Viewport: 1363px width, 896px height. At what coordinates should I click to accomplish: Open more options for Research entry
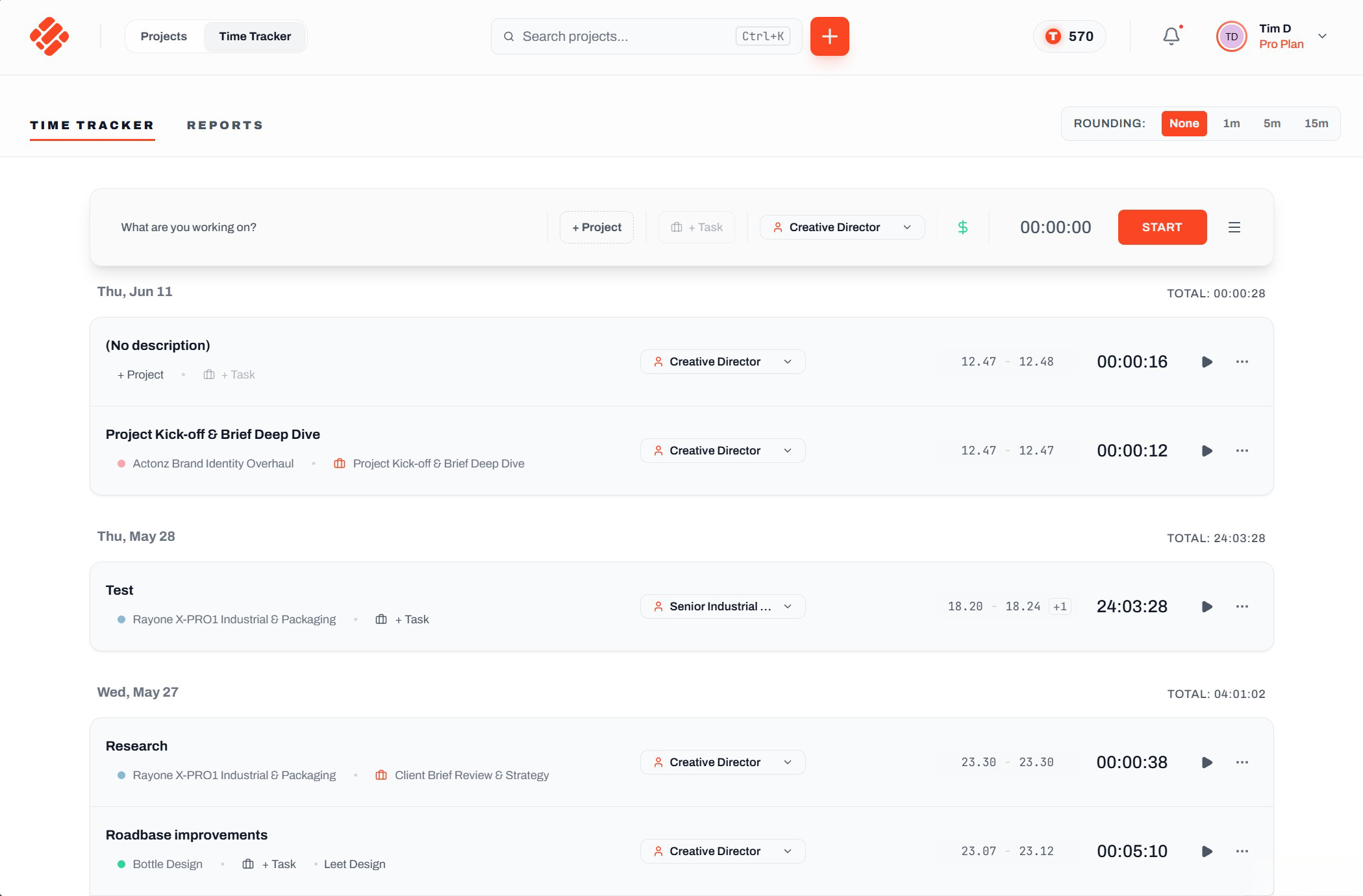coord(1242,762)
